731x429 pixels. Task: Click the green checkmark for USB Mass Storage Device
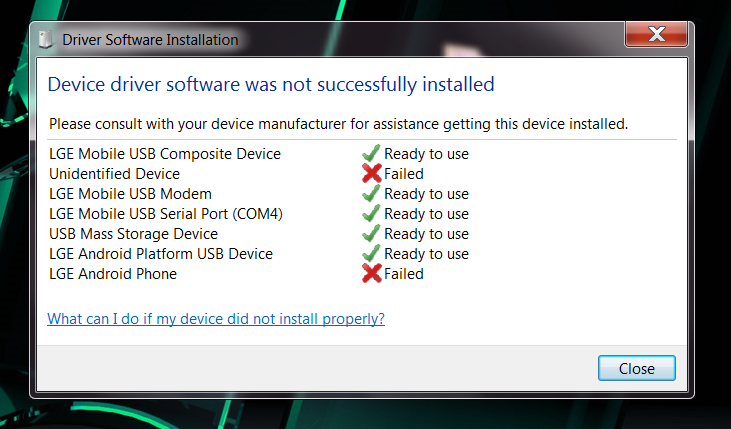click(371, 234)
